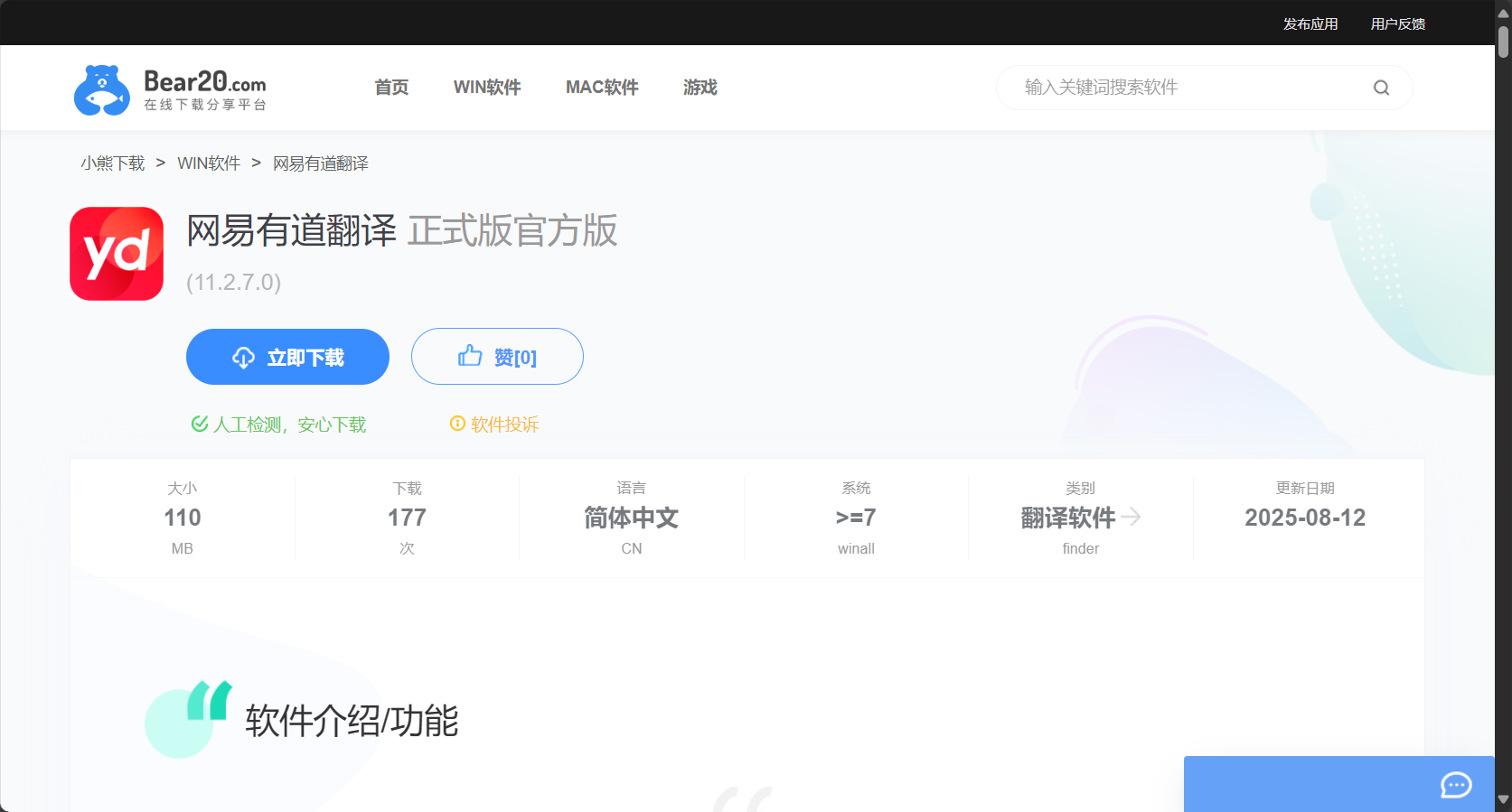Viewport: 1512px width, 812px height.
Task: Click the 小熊下载 breadcrumb
Action: click(113, 163)
